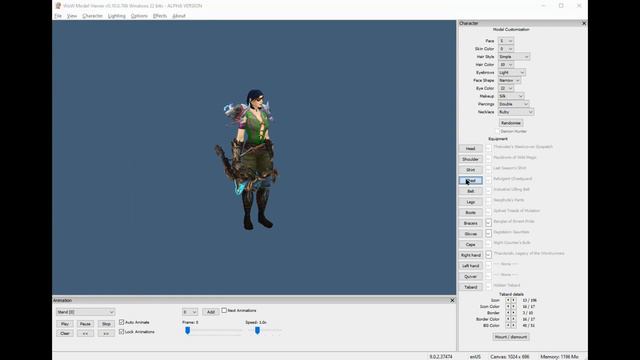Click the Clear animation button
The image size is (640, 360).
[64, 333]
